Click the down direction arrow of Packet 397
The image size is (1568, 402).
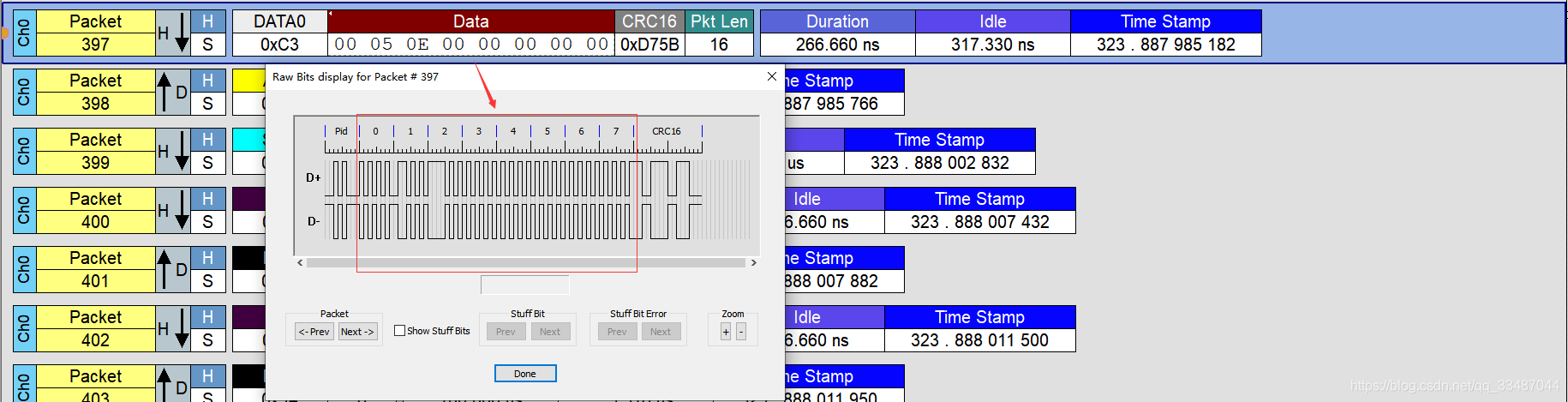point(182,33)
